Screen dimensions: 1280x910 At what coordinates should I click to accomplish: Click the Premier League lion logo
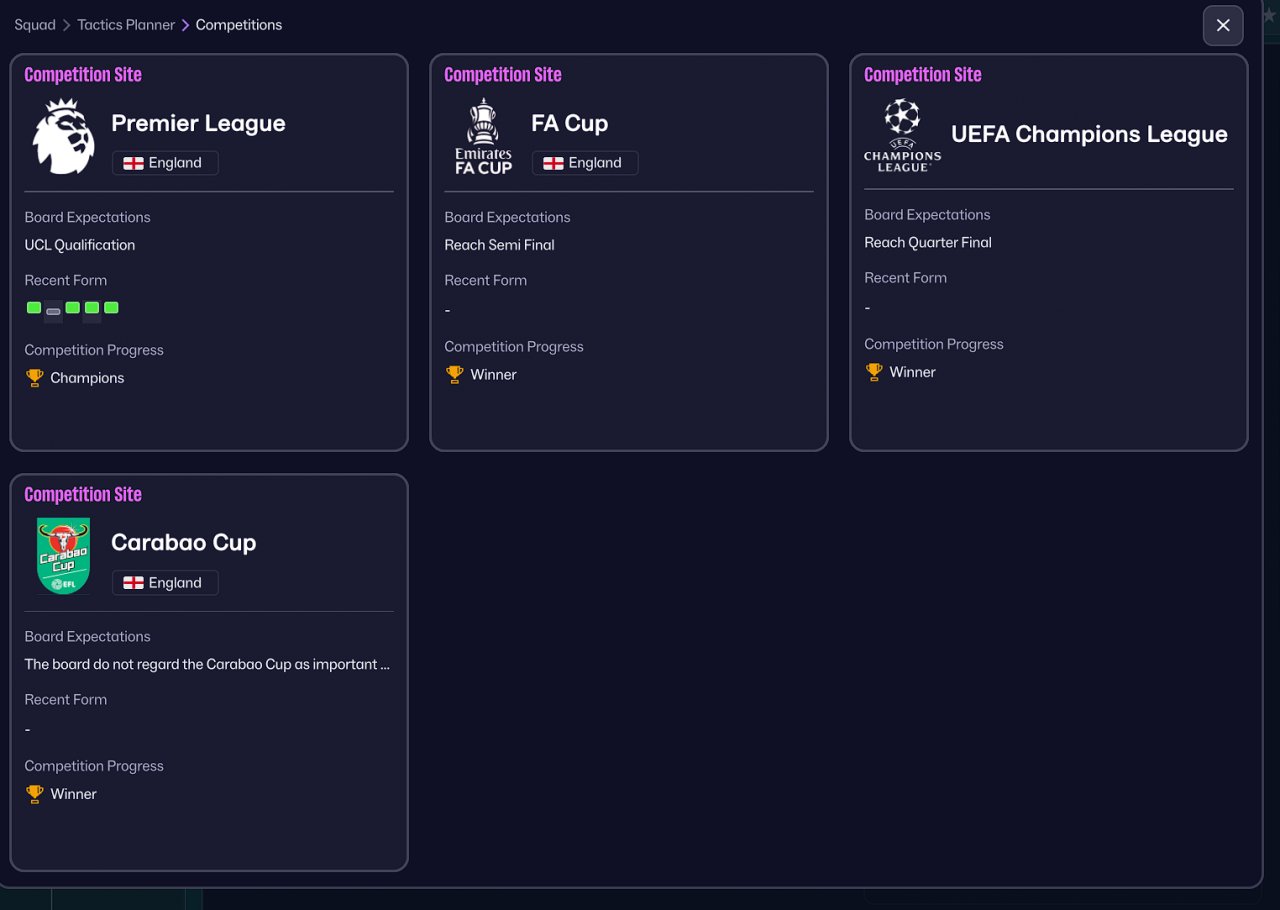[63, 136]
